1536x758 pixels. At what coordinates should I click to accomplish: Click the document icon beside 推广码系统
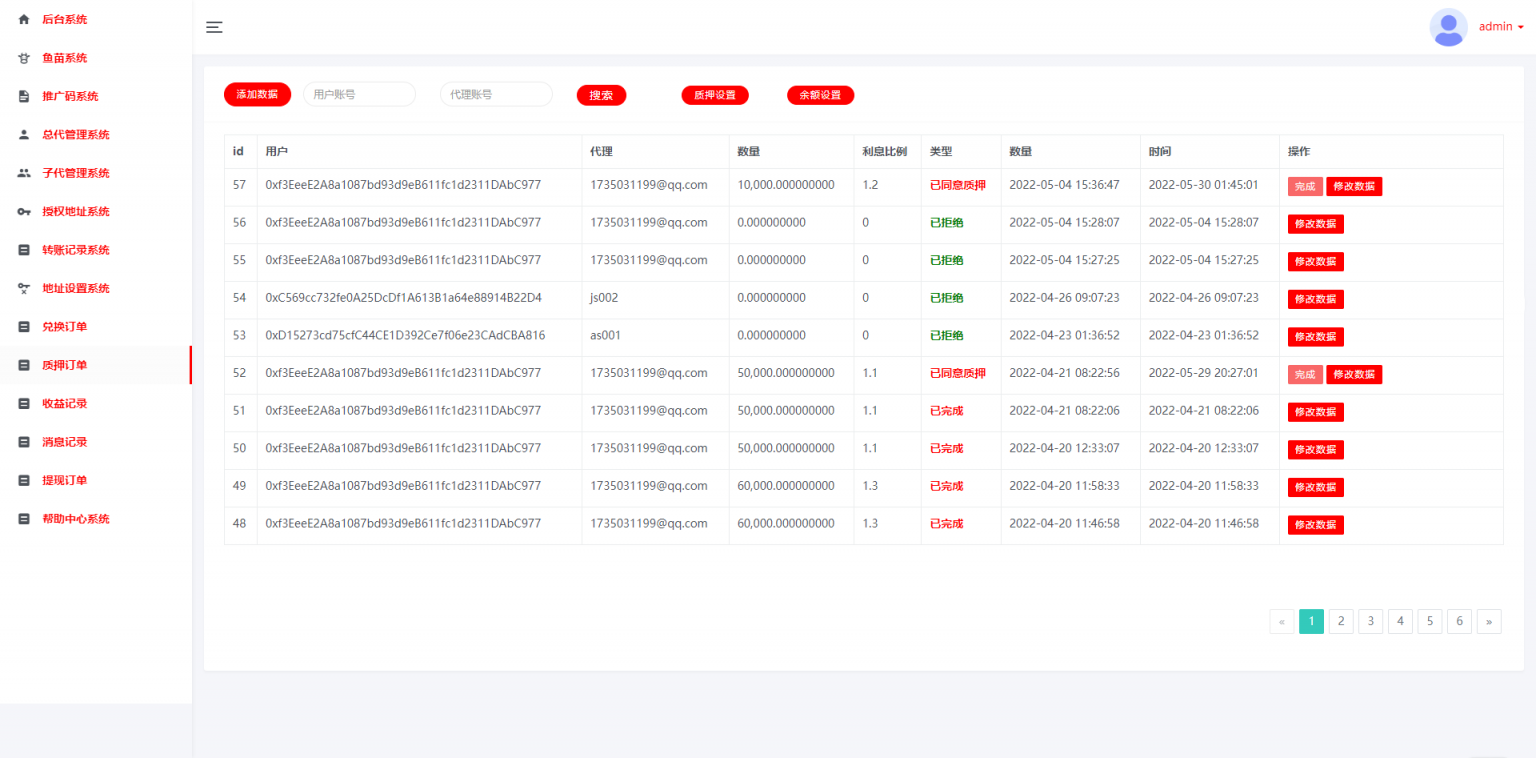[24, 97]
